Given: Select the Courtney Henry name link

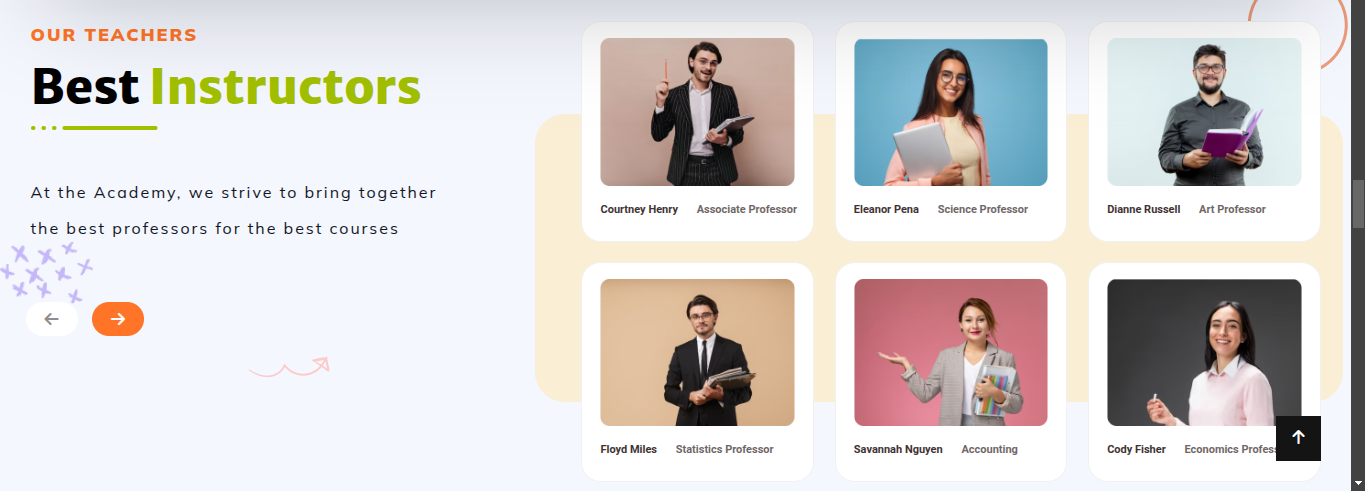Looking at the screenshot, I should point(639,209).
